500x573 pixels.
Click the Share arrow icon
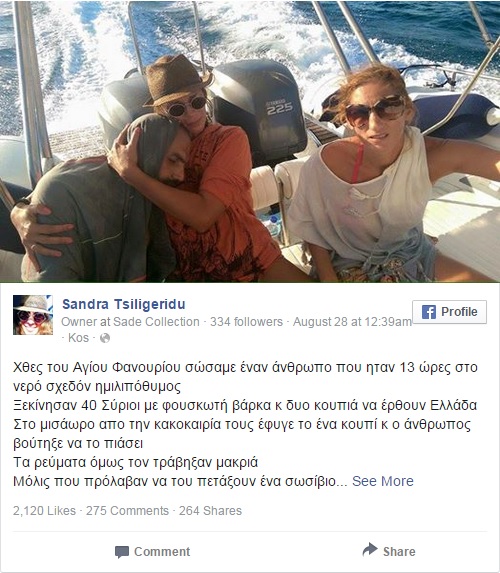click(370, 549)
